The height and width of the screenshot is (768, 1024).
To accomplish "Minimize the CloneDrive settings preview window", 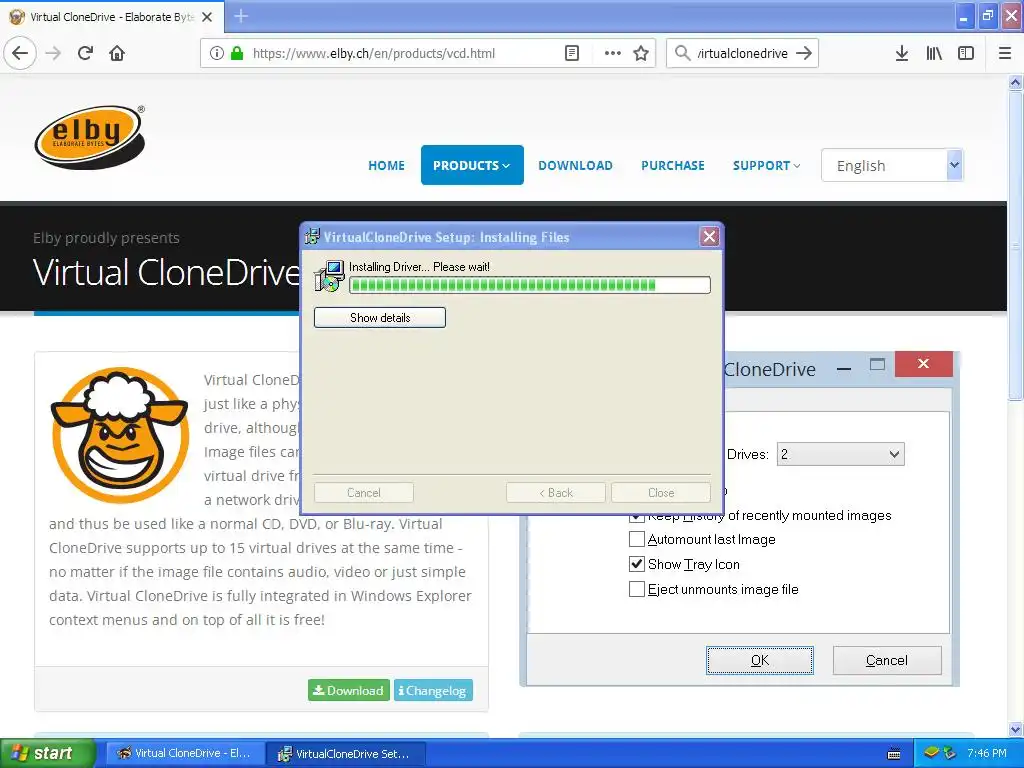I will [x=844, y=369].
